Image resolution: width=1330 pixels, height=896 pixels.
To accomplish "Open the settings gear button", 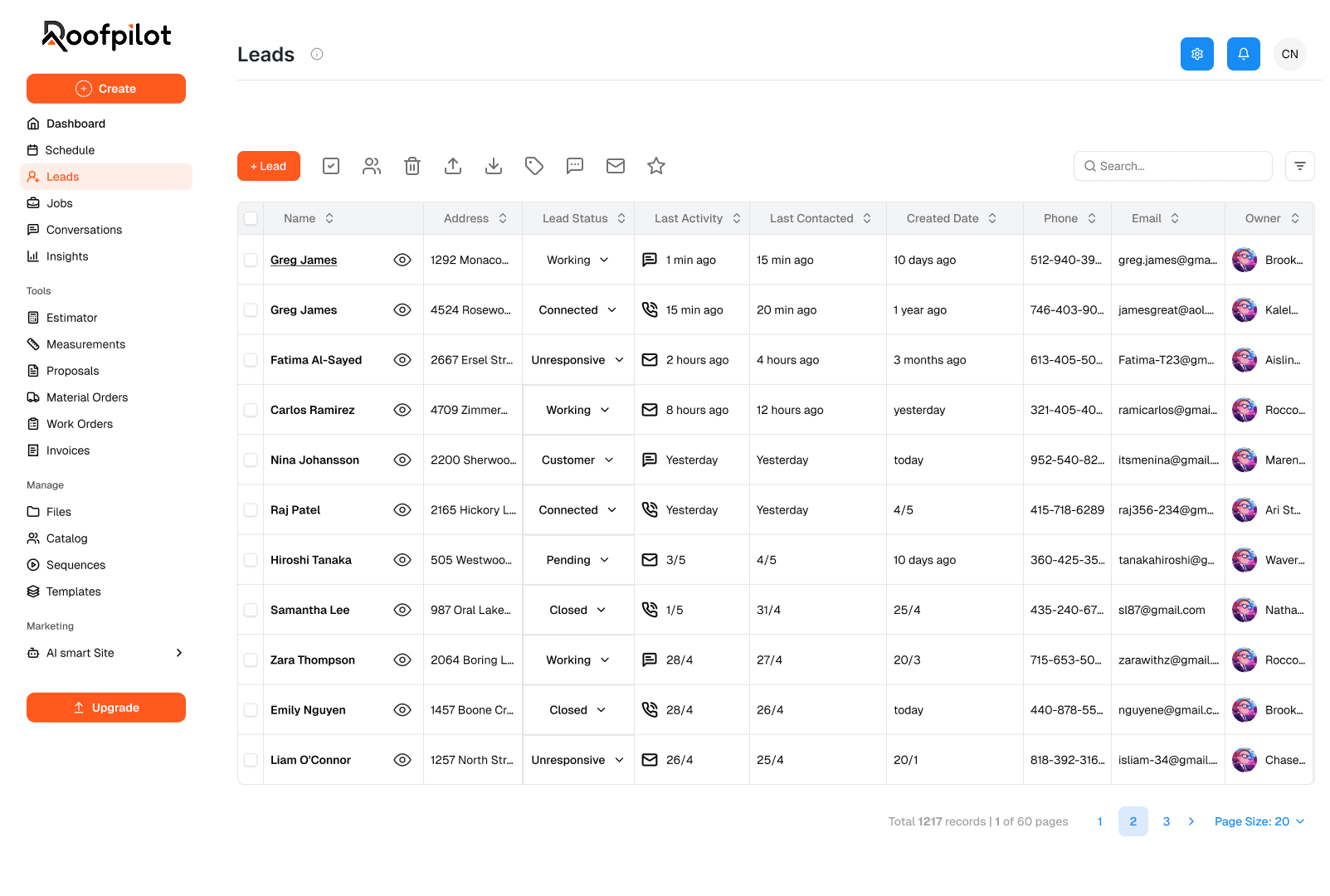I will pos(1196,54).
